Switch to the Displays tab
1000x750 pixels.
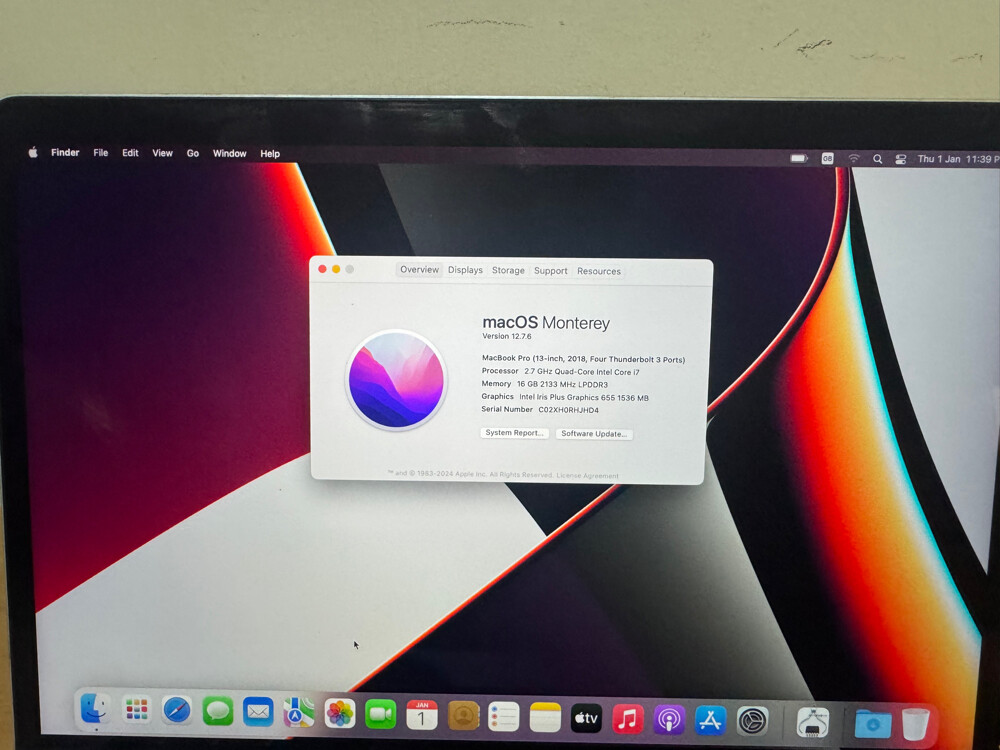point(465,270)
